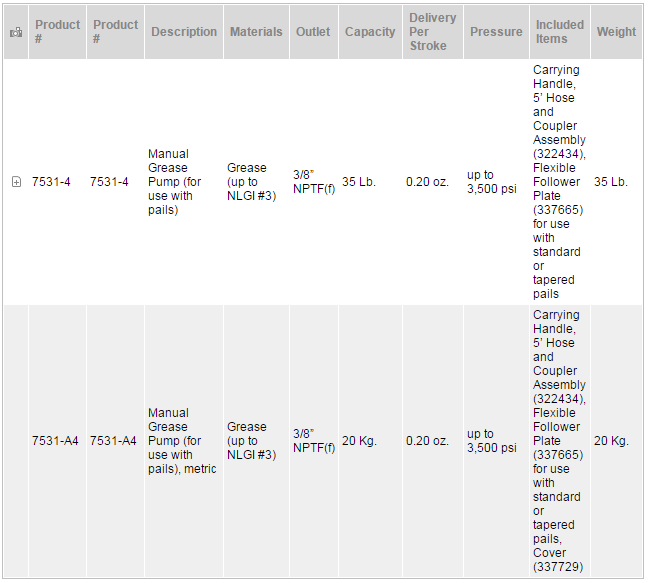The width and height of the screenshot is (650, 583).
Task: Select the Included Items column header
Action: (x=559, y=32)
